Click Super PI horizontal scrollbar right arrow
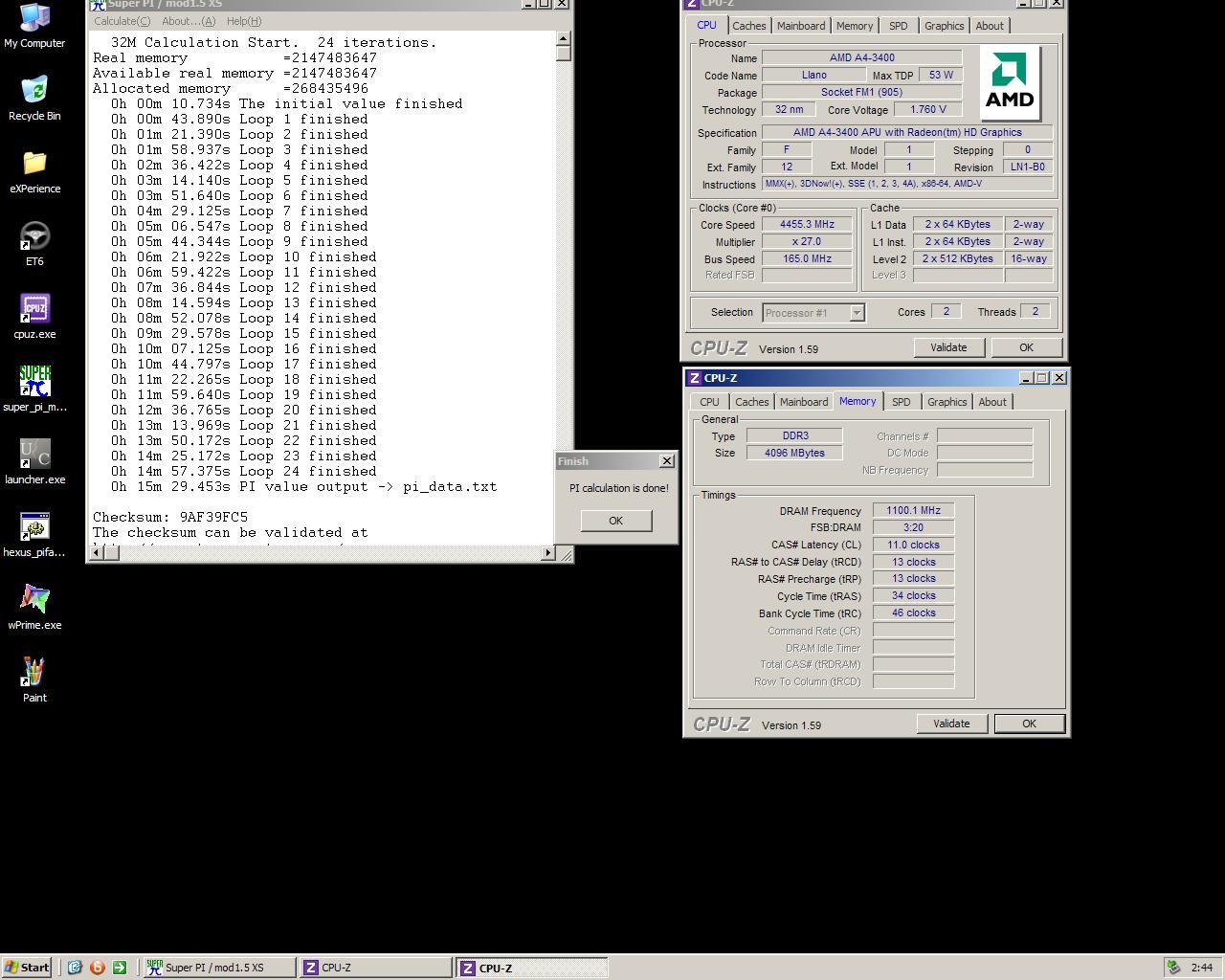1225x980 pixels. pos(547,552)
